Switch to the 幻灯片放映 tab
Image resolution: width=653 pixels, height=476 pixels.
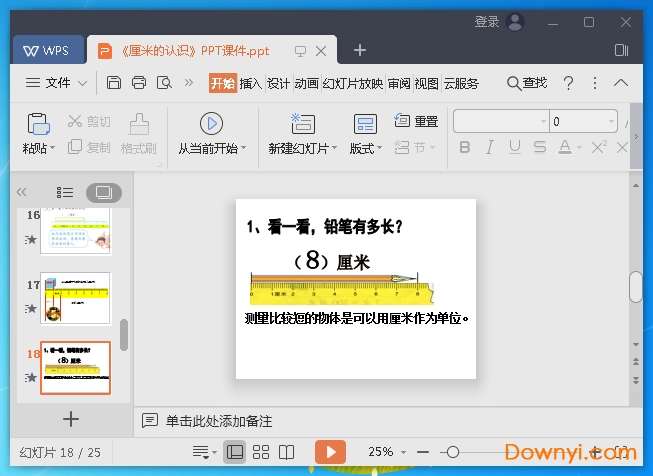point(353,83)
